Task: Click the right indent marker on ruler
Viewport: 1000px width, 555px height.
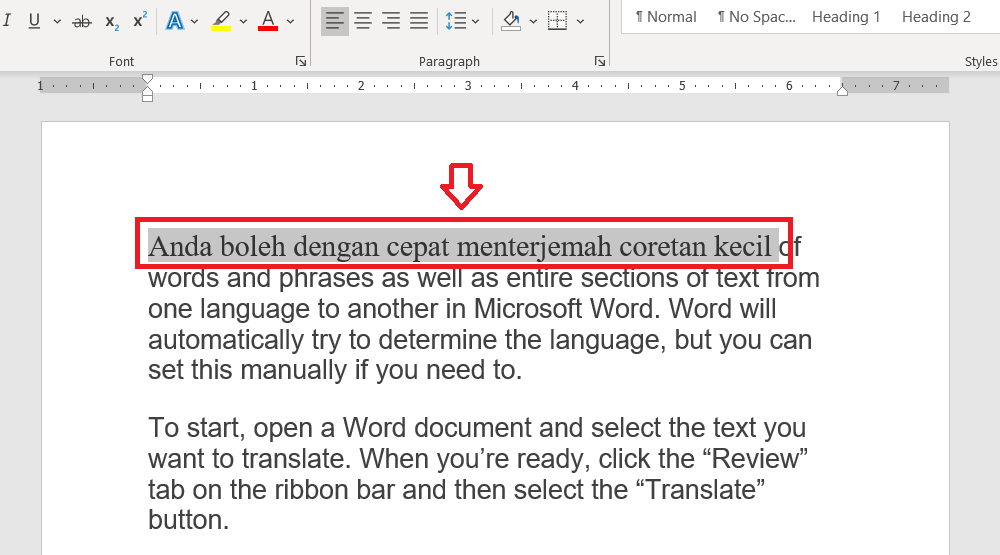Action: [842, 90]
